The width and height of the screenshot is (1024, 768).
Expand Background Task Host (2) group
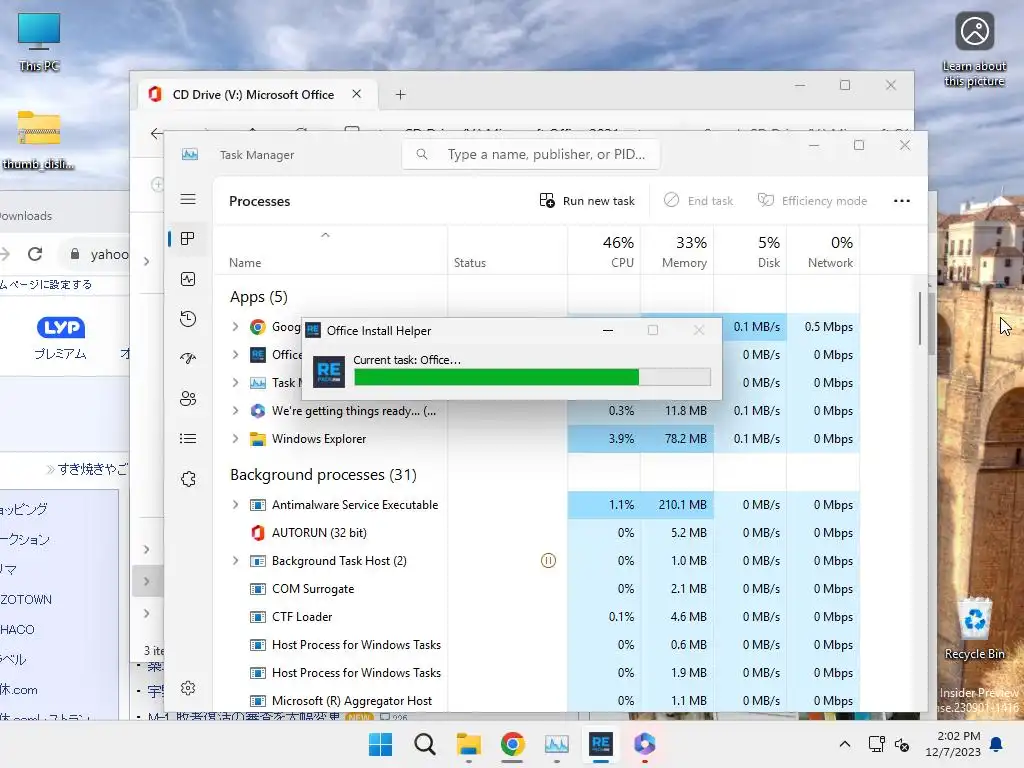(x=236, y=561)
